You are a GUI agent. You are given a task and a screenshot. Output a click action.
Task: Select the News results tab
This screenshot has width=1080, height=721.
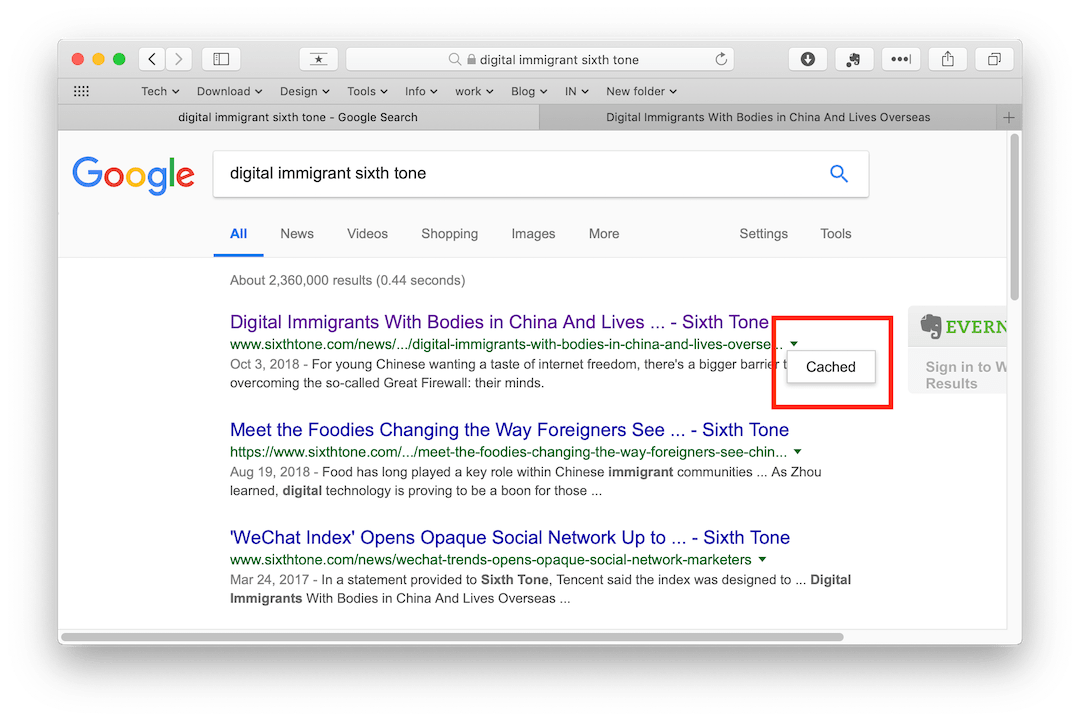[297, 234]
